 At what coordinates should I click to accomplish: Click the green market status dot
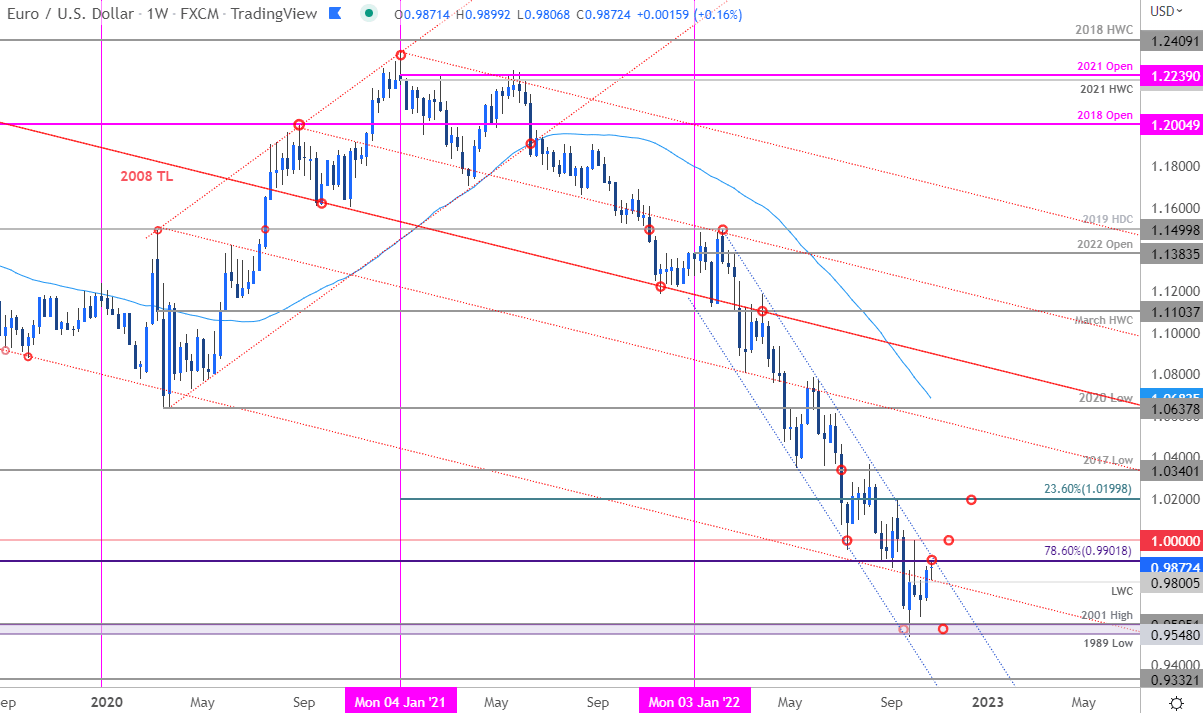[371, 12]
